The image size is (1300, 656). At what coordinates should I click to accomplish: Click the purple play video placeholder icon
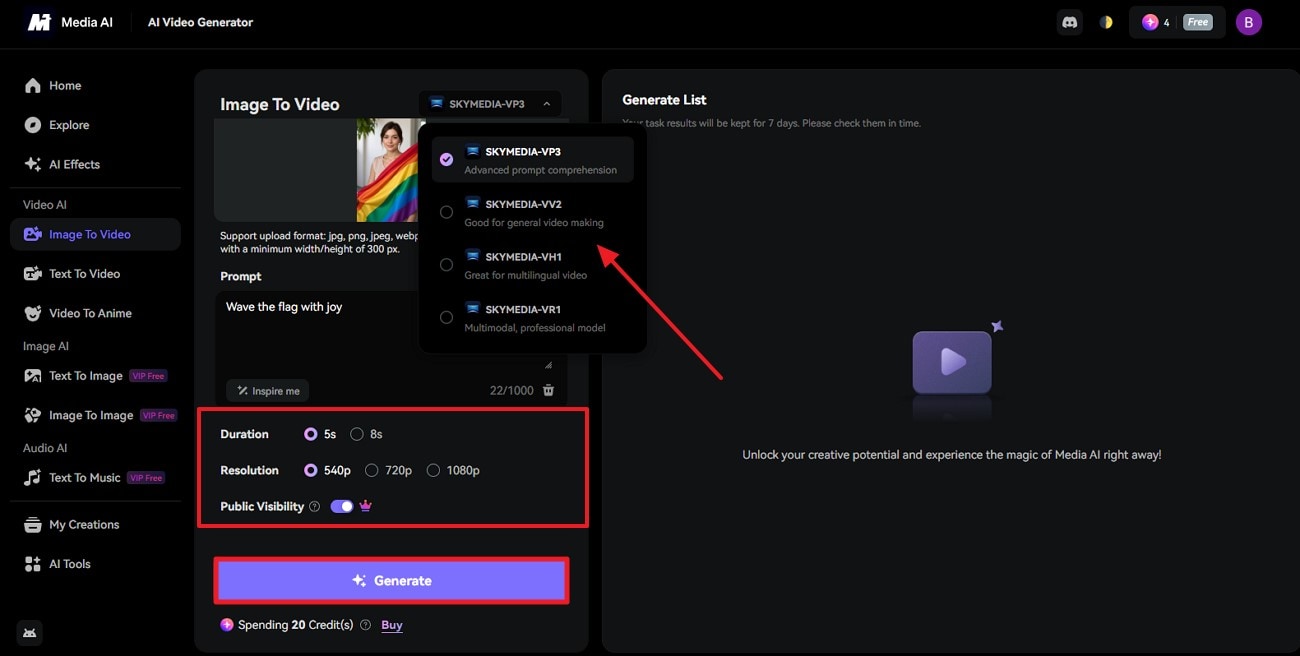pos(952,361)
